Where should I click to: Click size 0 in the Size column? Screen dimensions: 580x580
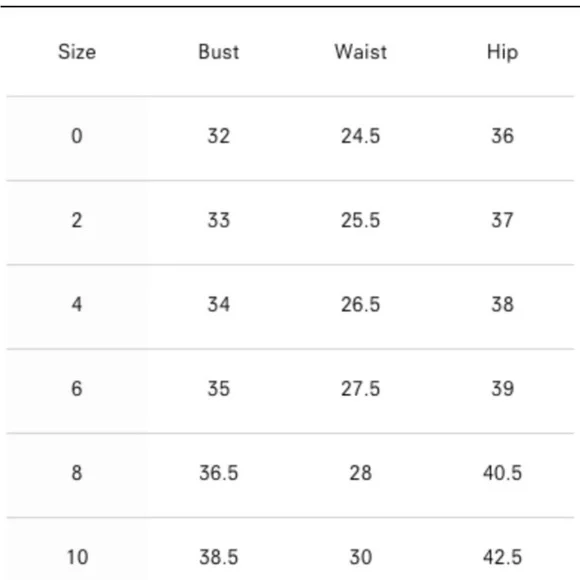pyautogui.click(x=77, y=136)
